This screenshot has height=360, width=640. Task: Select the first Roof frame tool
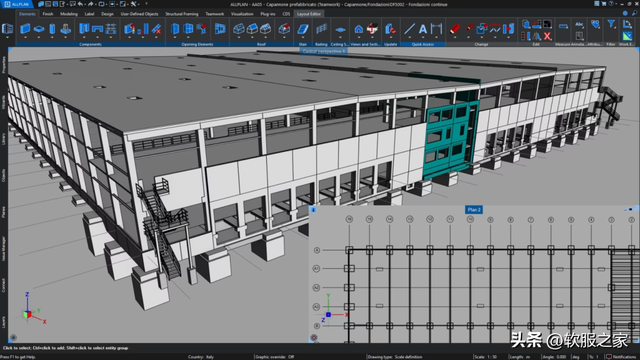click(239, 29)
